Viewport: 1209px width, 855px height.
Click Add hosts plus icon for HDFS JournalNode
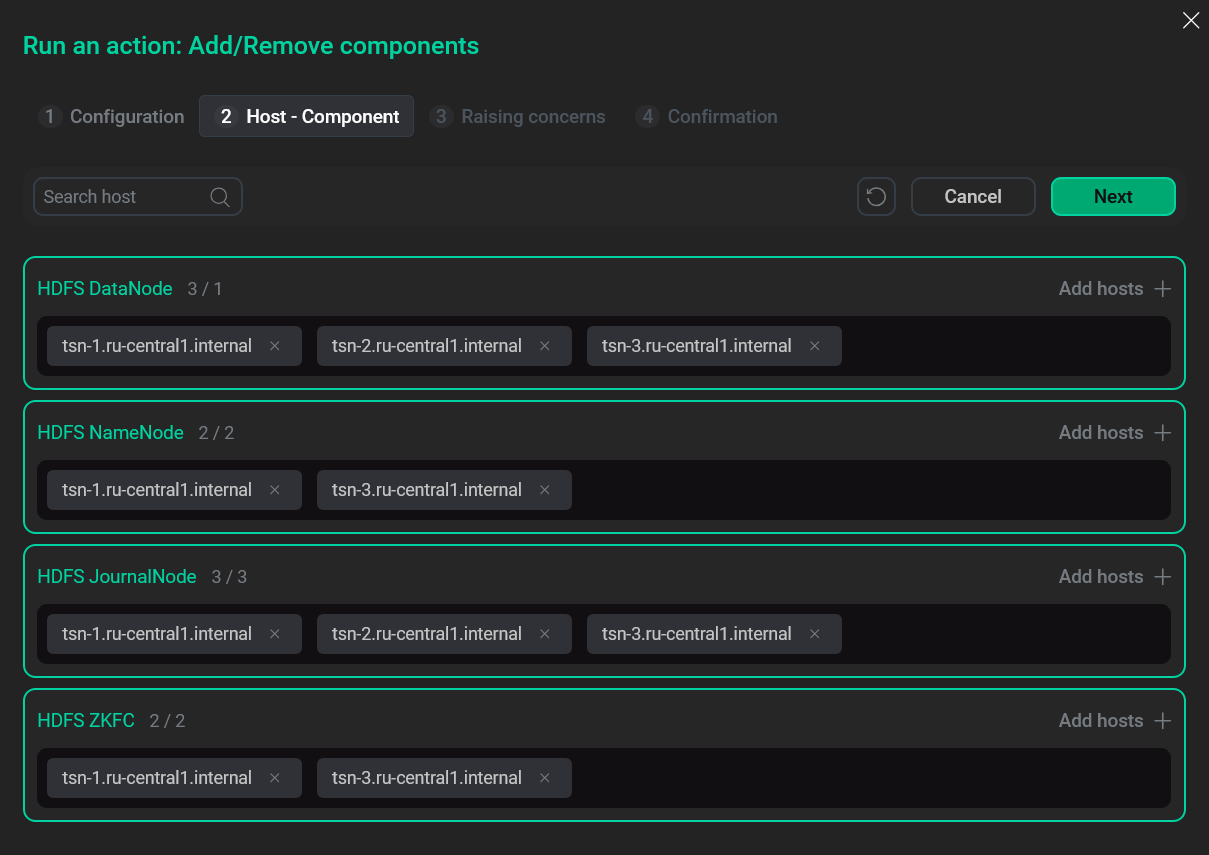pos(1162,576)
